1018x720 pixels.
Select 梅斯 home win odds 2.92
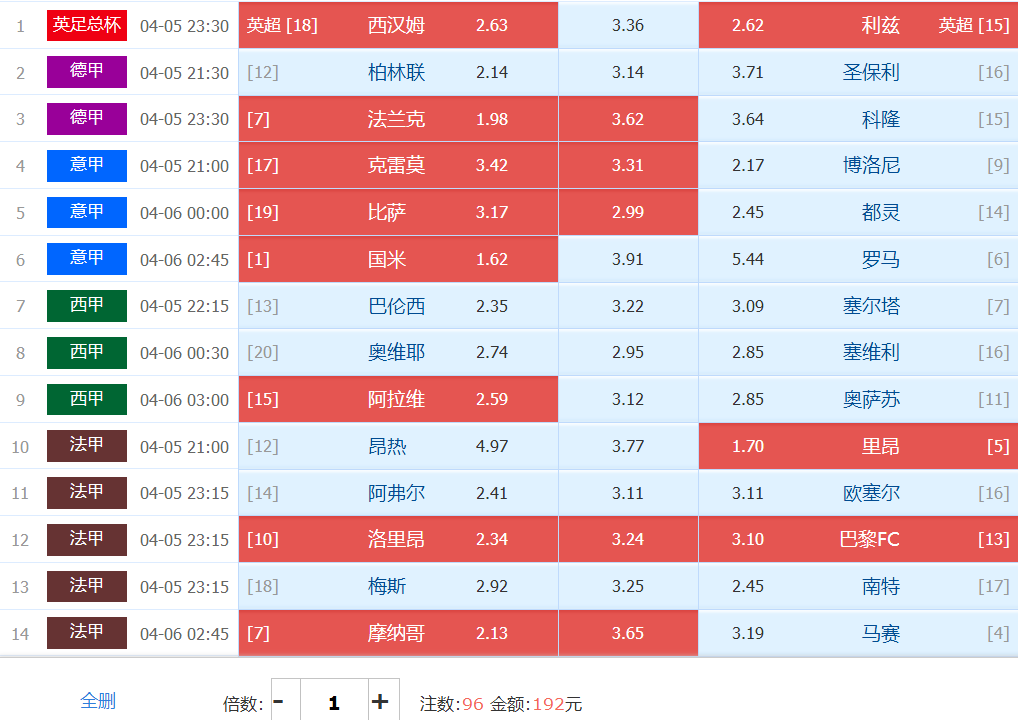(x=492, y=586)
